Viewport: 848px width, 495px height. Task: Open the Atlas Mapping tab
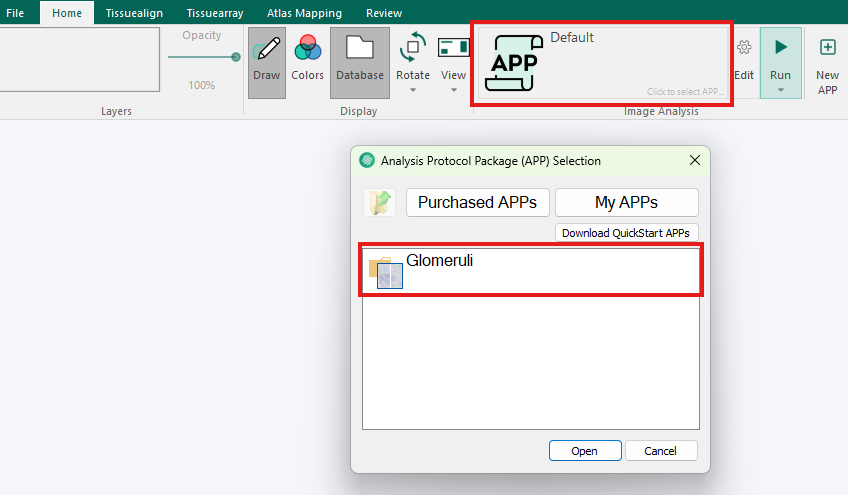point(304,12)
